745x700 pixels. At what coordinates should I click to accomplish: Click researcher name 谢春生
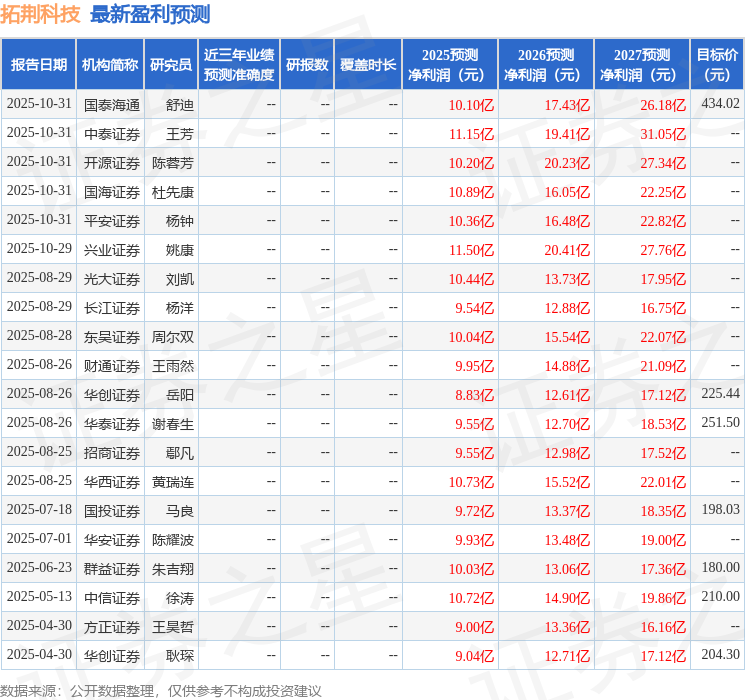173,424
